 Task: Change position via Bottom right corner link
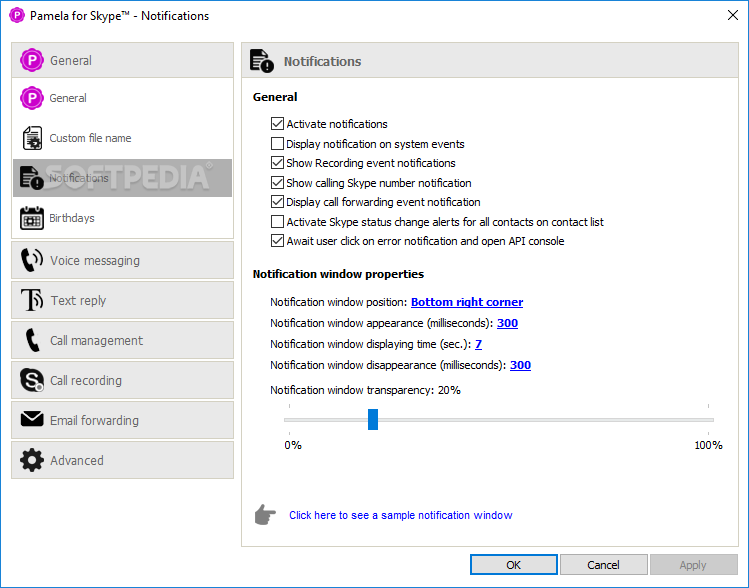tap(467, 302)
